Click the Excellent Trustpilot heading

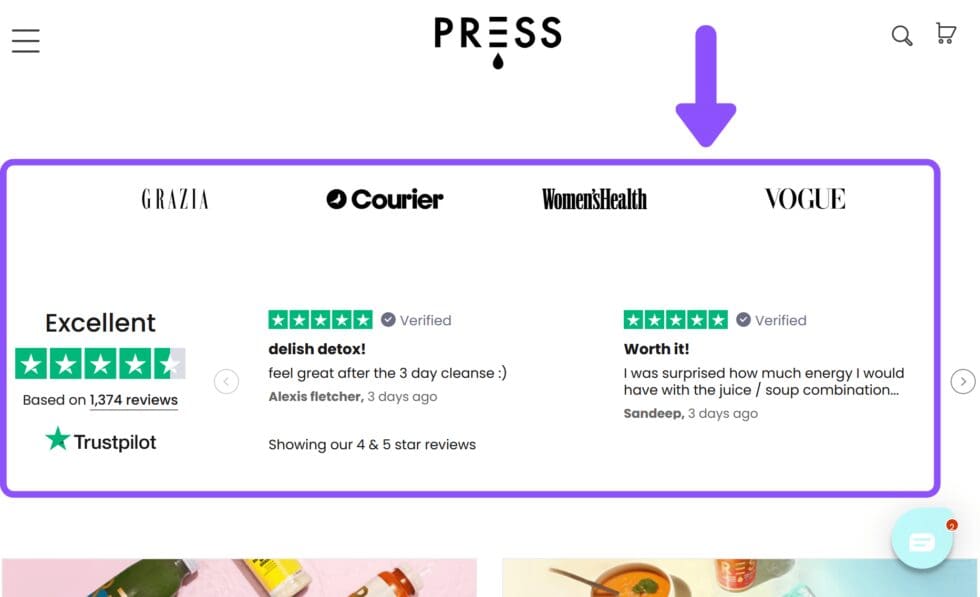coord(100,322)
